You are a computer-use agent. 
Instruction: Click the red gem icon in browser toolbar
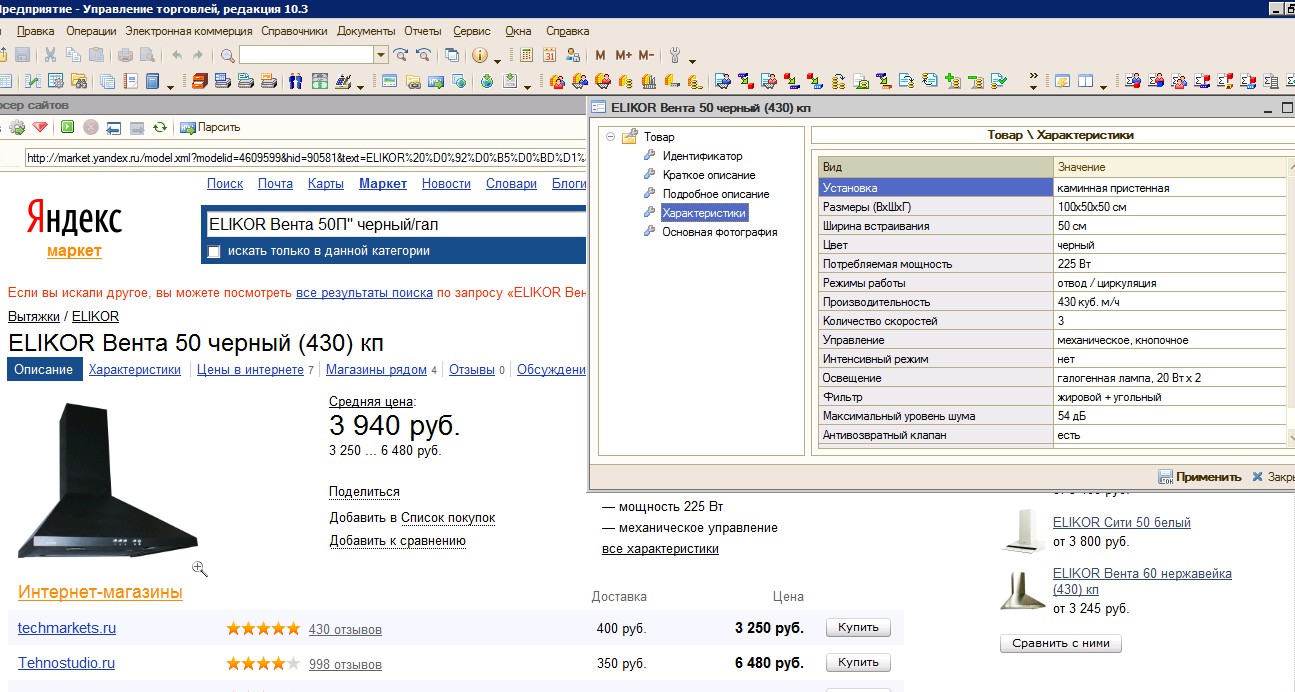coord(40,127)
